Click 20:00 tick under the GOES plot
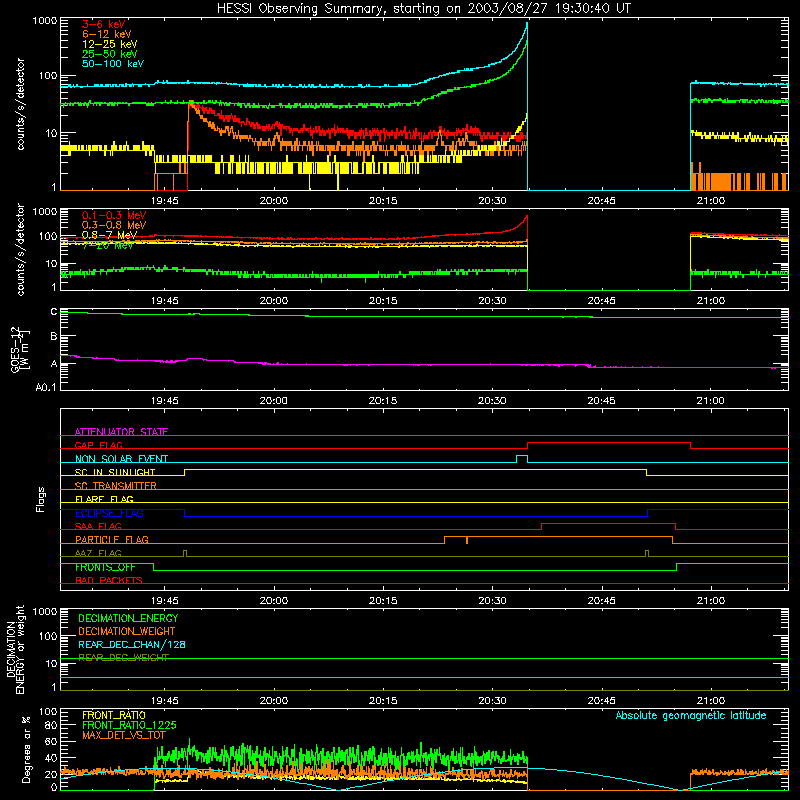The height and width of the screenshot is (800, 800). click(274, 401)
